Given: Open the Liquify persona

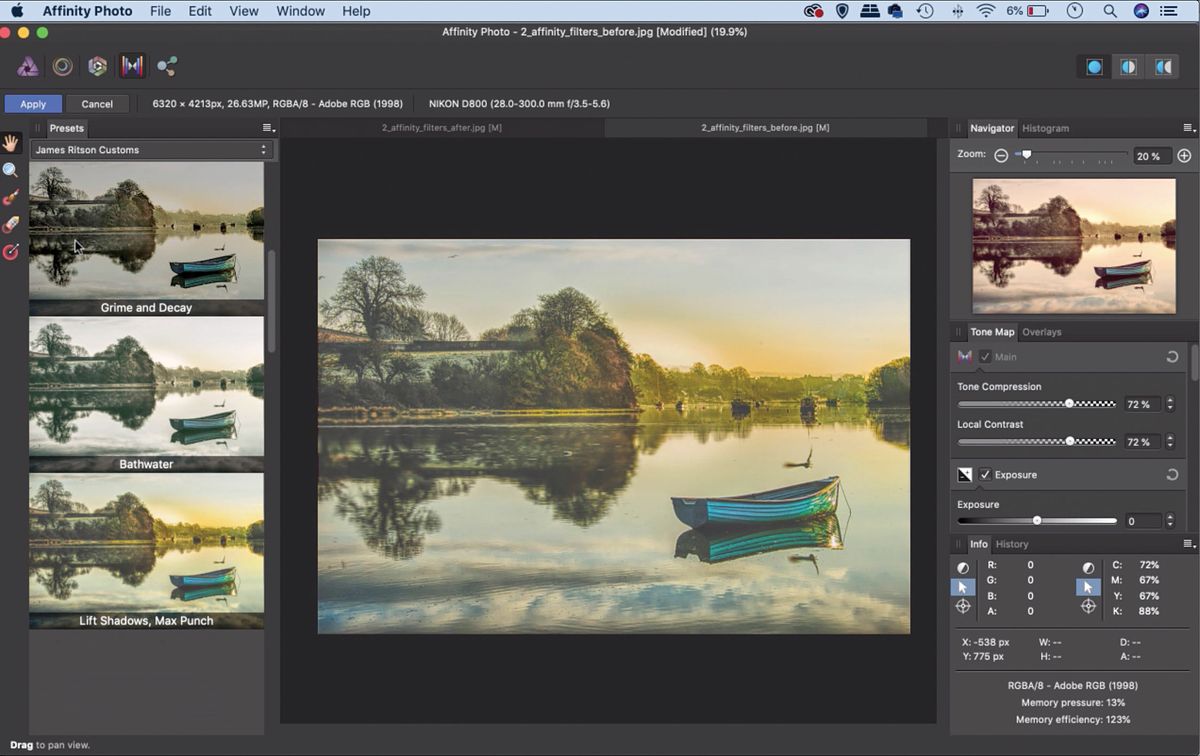Looking at the screenshot, I should tap(62, 66).
